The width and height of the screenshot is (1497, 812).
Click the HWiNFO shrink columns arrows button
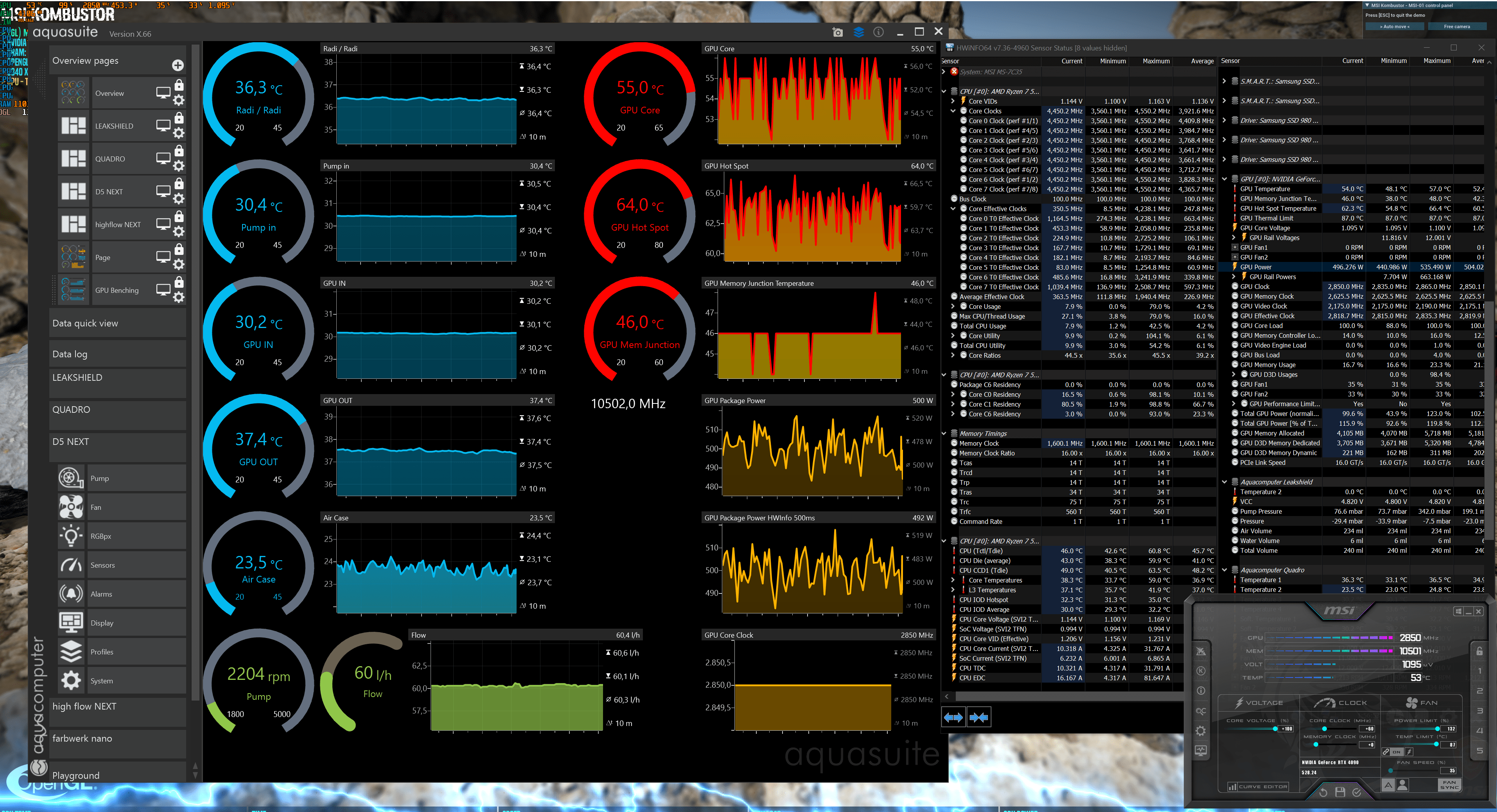[x=978, y=717]
